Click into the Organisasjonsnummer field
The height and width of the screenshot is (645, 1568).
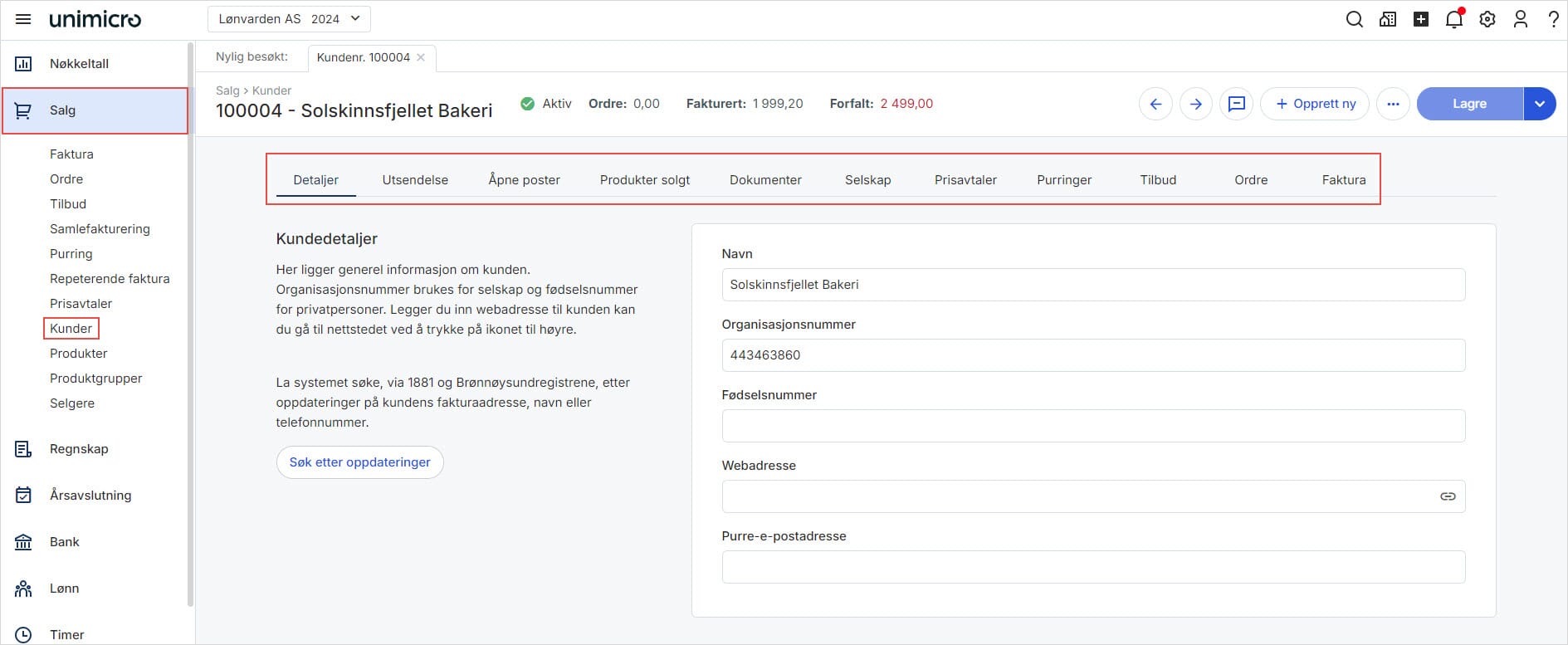coord(1092,355)
